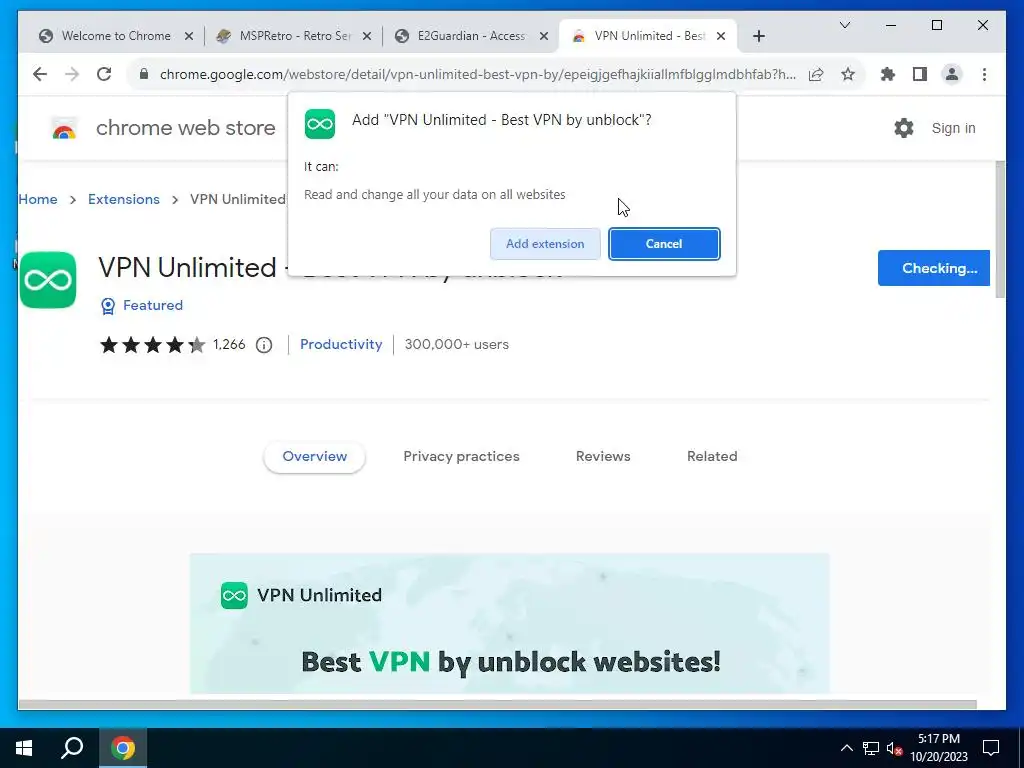Show hidden system tray icons
Screen dimensions: 1024x768
pyautogui.click(x=846, y=748)
